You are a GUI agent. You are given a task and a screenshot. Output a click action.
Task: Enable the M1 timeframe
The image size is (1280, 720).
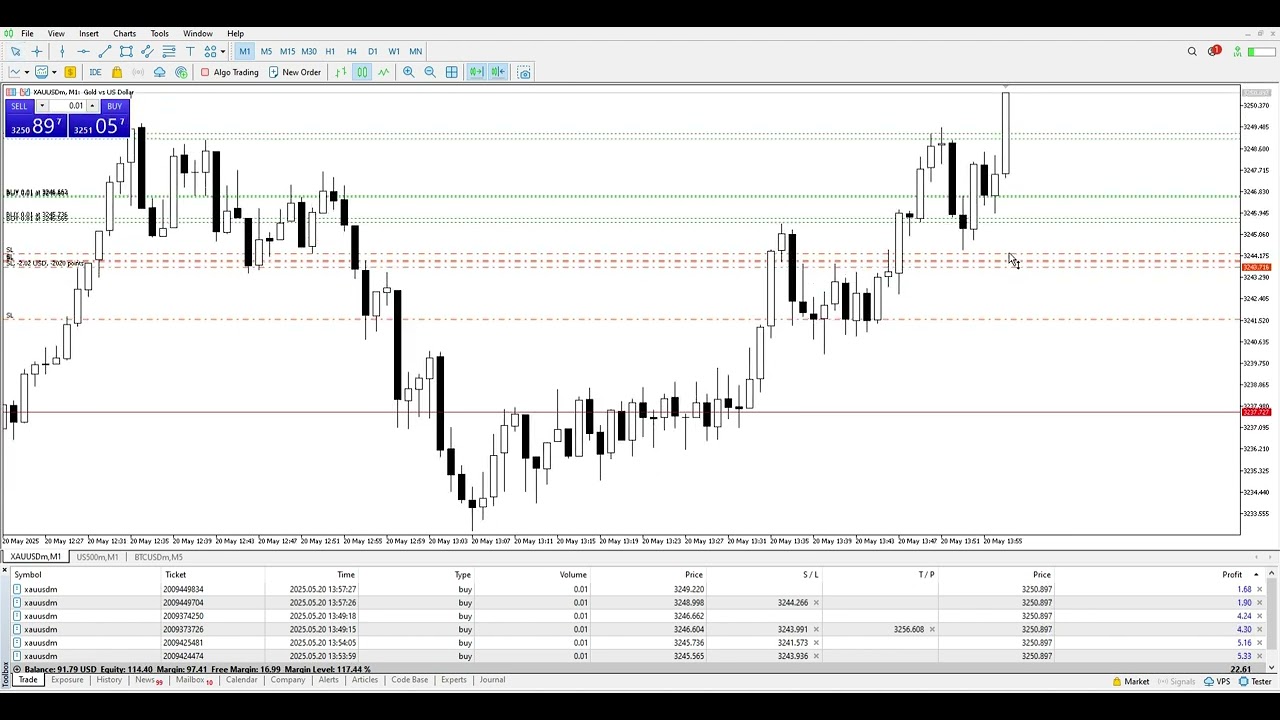[x=245, y=51]
